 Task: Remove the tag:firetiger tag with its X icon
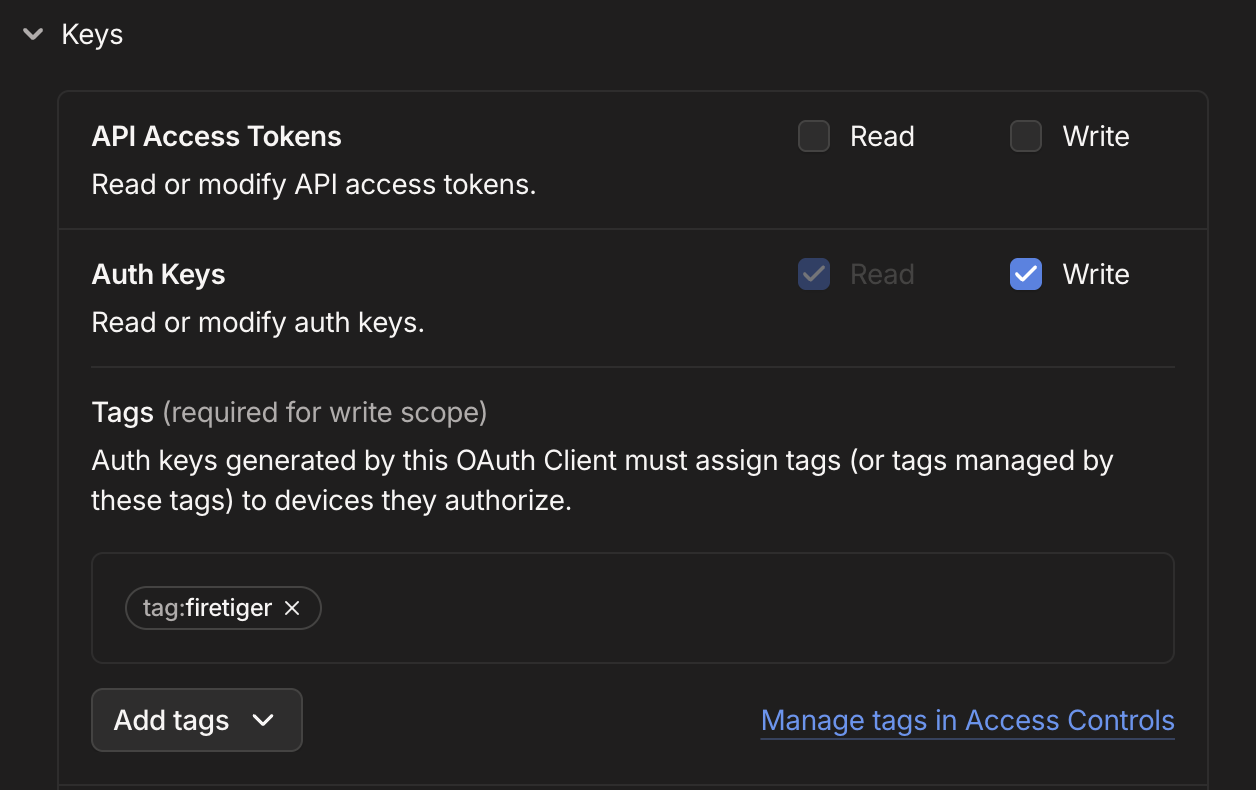pos(292,608)
